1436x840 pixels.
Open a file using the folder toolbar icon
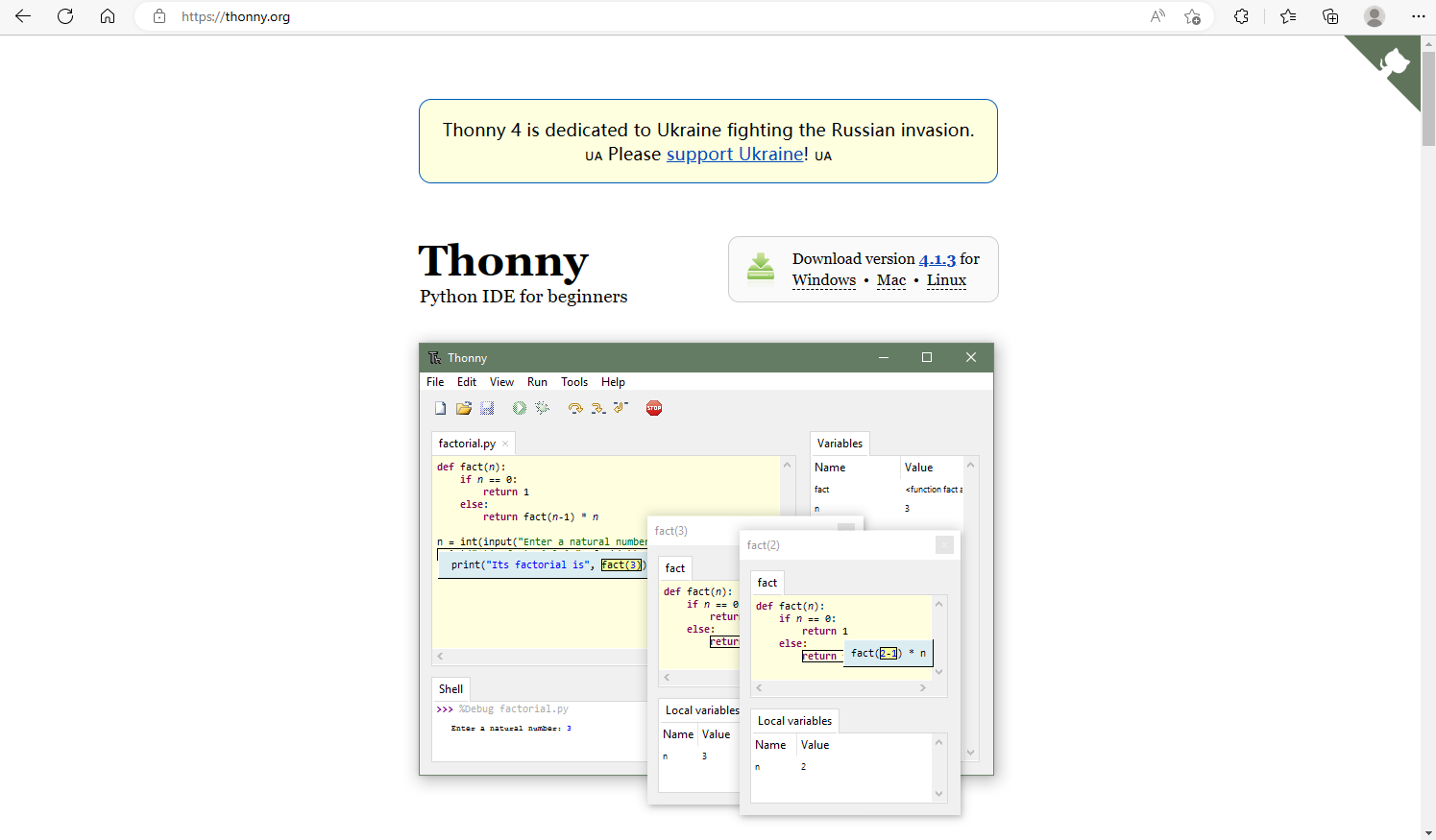coord(463,407)
